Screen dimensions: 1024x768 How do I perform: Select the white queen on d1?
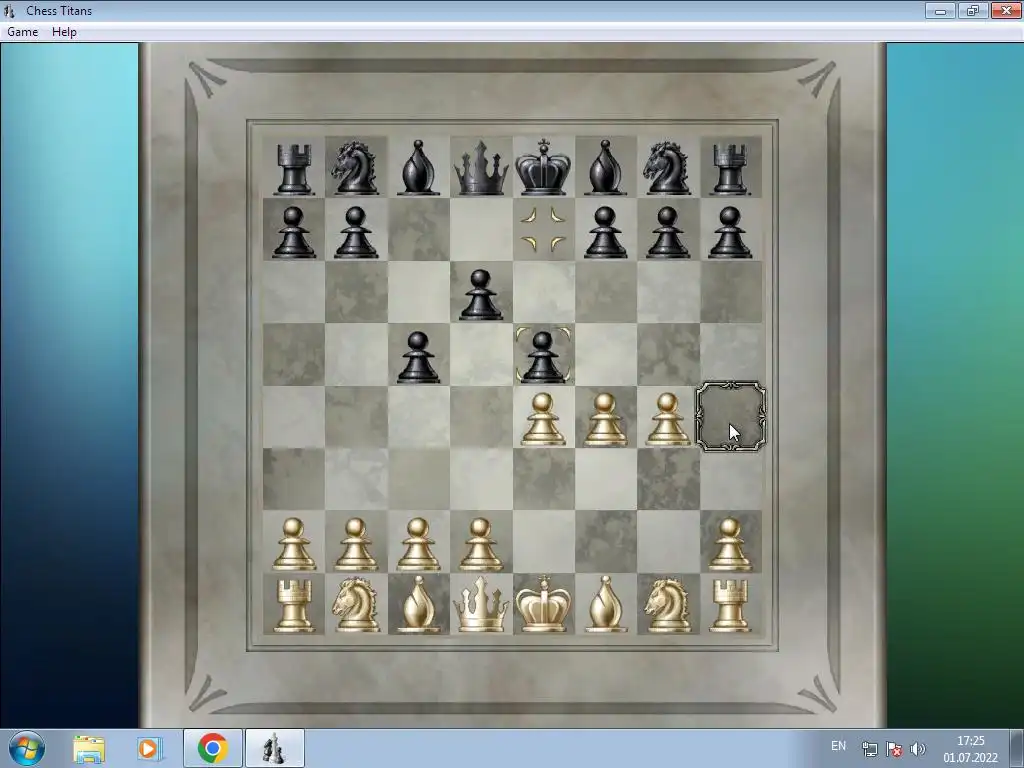[481, 605]
